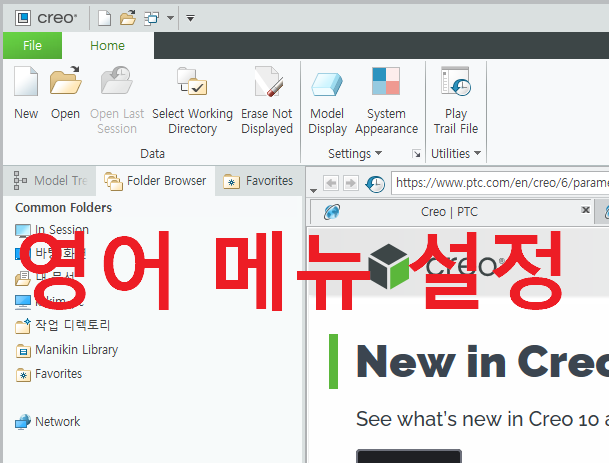609x463 pixels.
Task: Open Manikin Library folder
Action: click(66, 350)
